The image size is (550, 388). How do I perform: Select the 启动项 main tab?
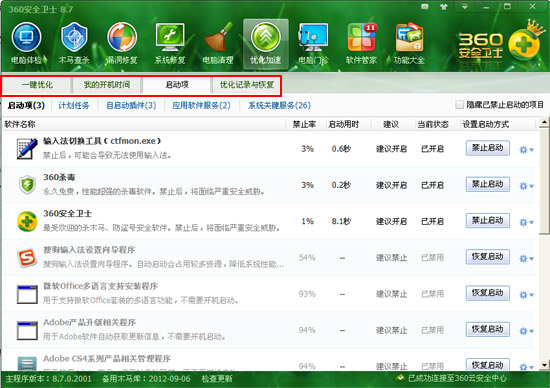pos(176,85)
